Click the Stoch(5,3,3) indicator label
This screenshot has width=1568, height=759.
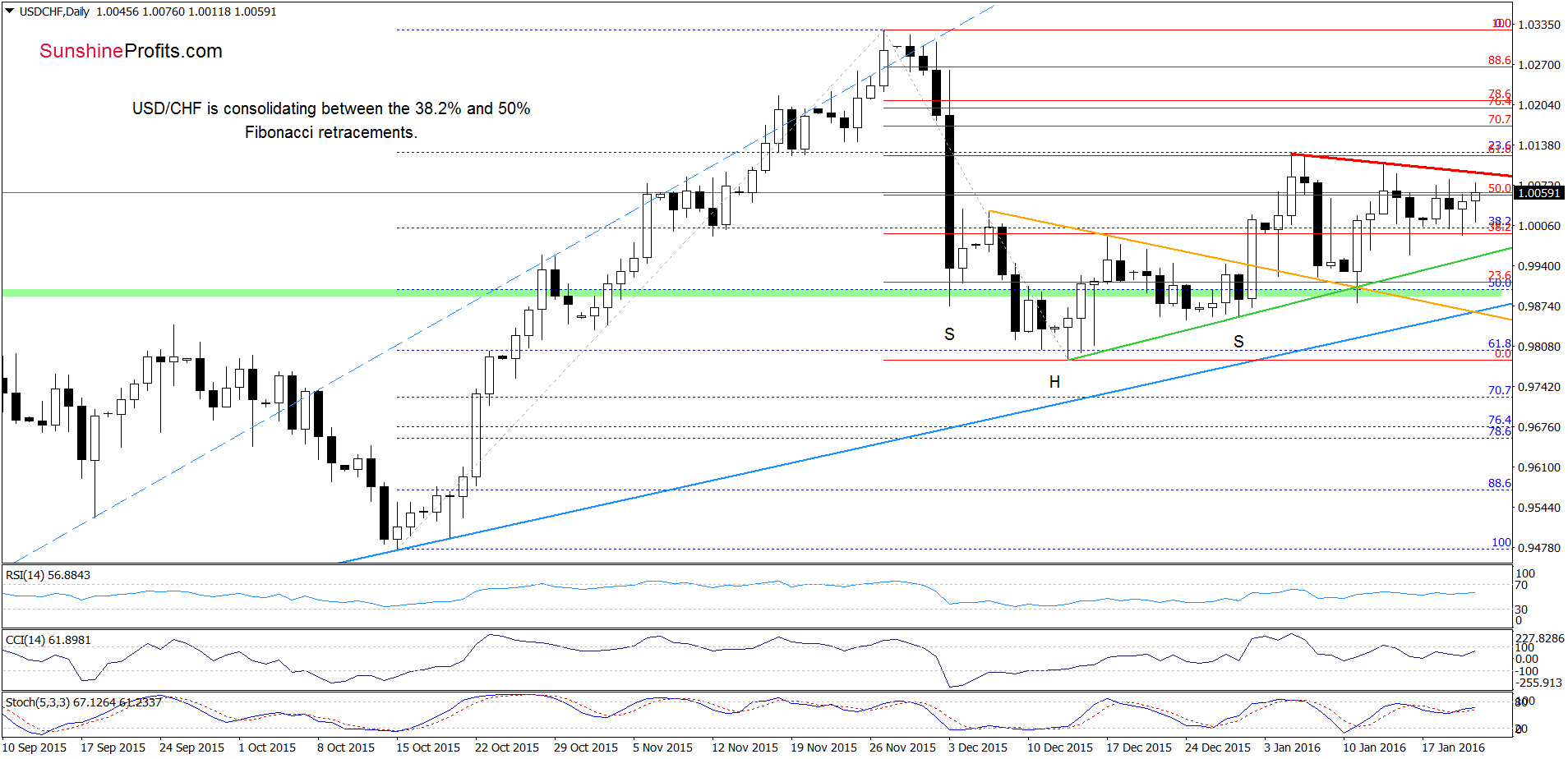pos(84,702)
